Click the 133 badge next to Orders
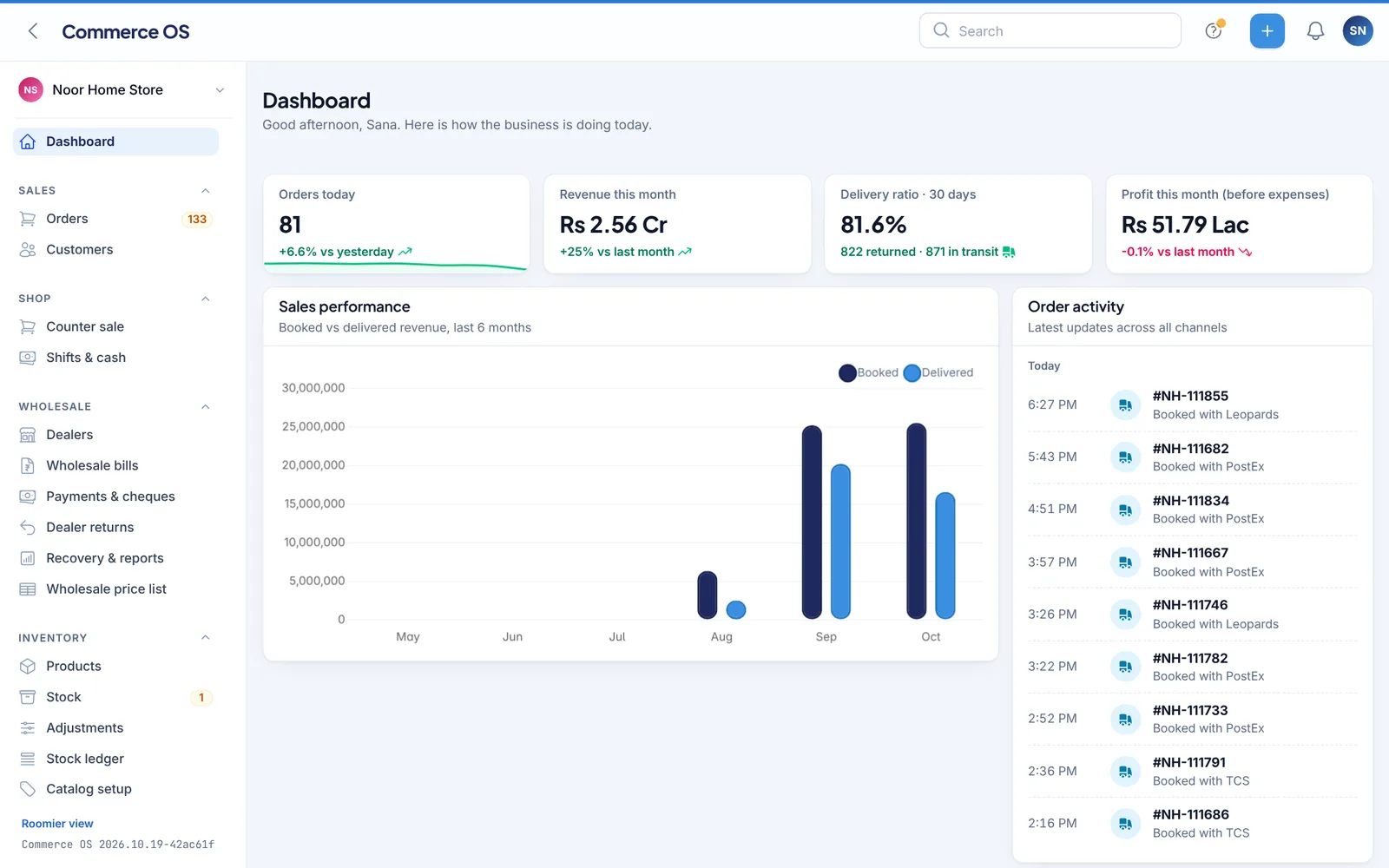The height and width of the screenshot is (868, 1389). [197, 220]
